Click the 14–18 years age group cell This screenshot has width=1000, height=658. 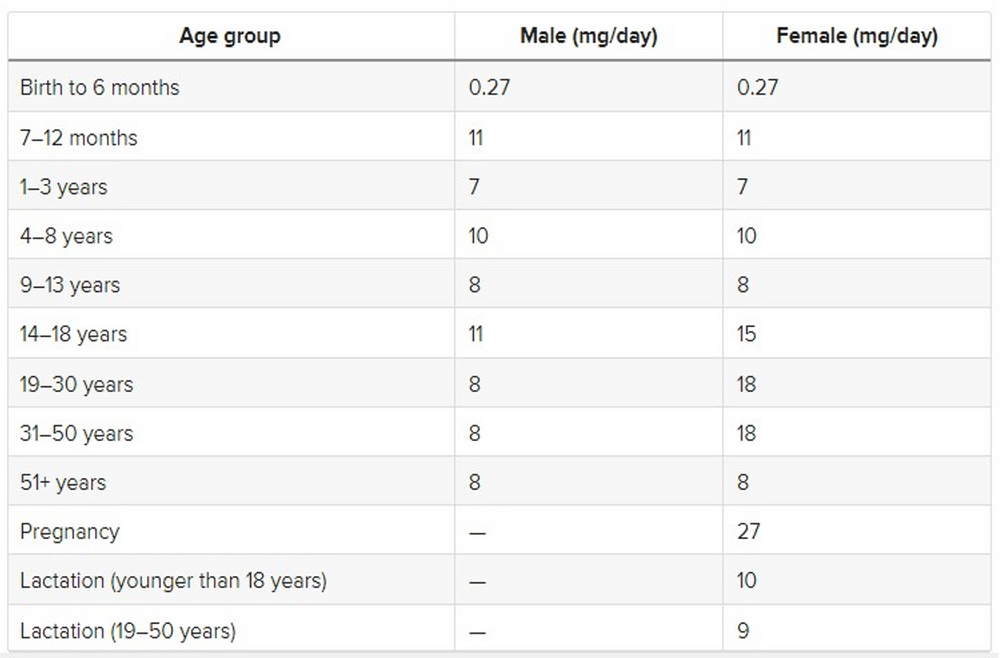(73, 334)
